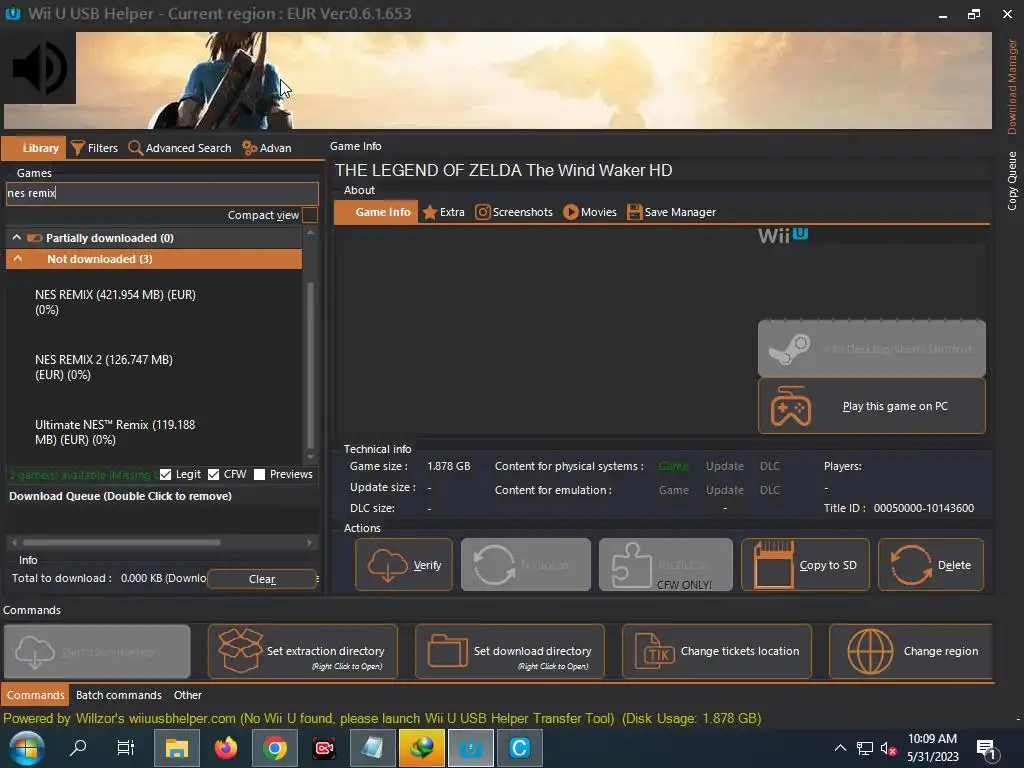Click the games search field
Image resolution: width=1024 pixels, height=768 pixels.
click(162, 193)
